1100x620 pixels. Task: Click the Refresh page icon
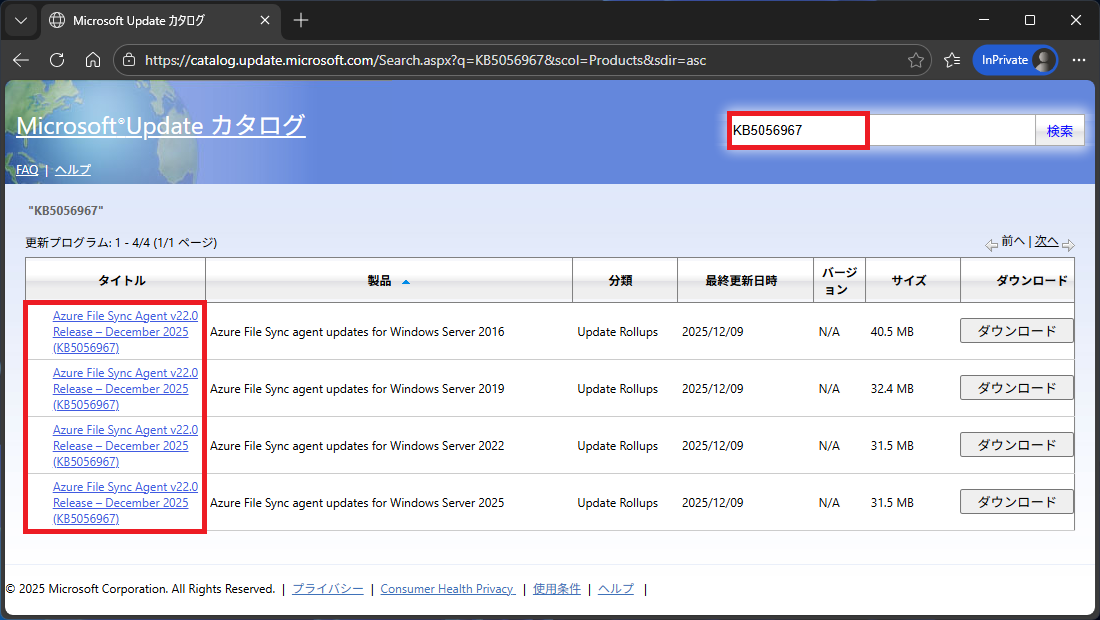click(57, 60)
